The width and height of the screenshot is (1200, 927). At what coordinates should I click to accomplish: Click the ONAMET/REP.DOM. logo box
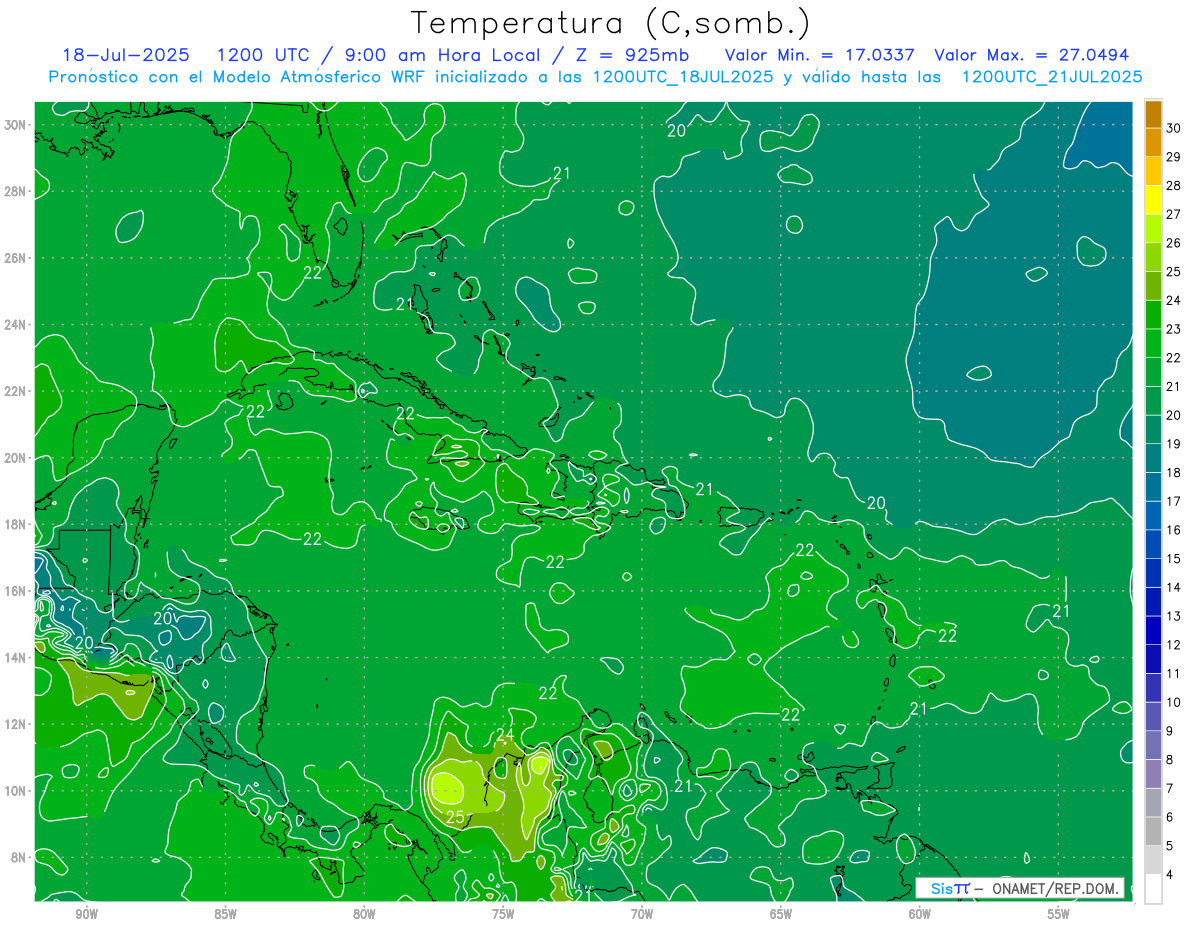[x=1019, y=888]
